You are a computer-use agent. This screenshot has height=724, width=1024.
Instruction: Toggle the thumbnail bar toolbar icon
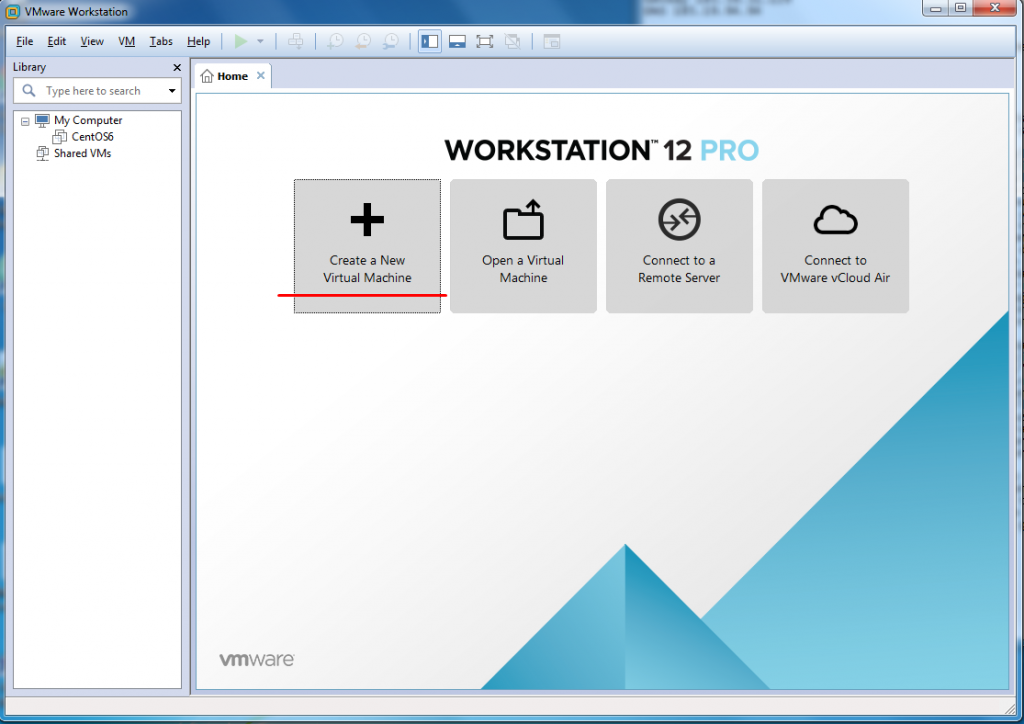457,41
